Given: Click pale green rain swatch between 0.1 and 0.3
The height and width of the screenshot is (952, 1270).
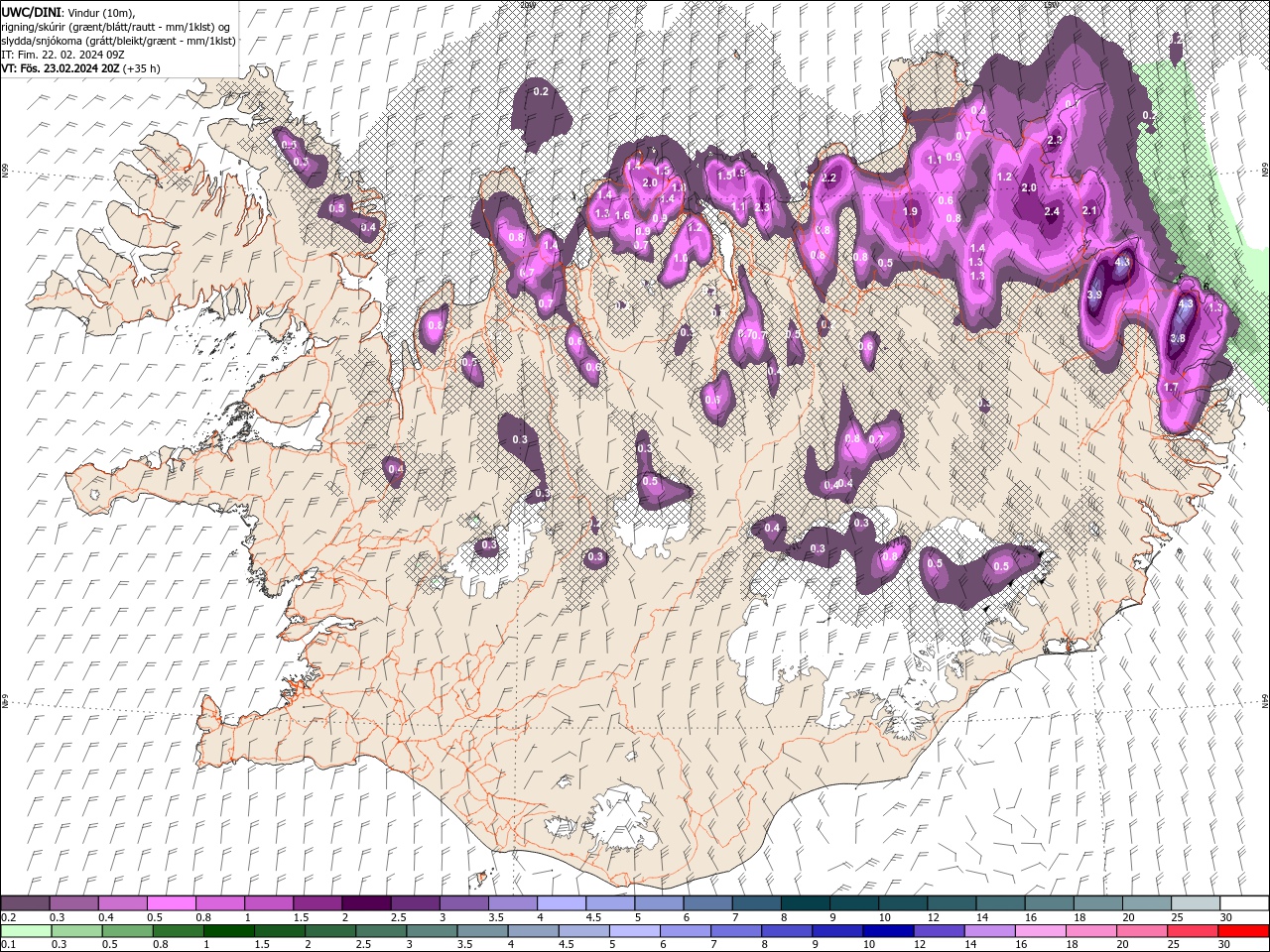Looking at the screenshot, I should (25, 931).
